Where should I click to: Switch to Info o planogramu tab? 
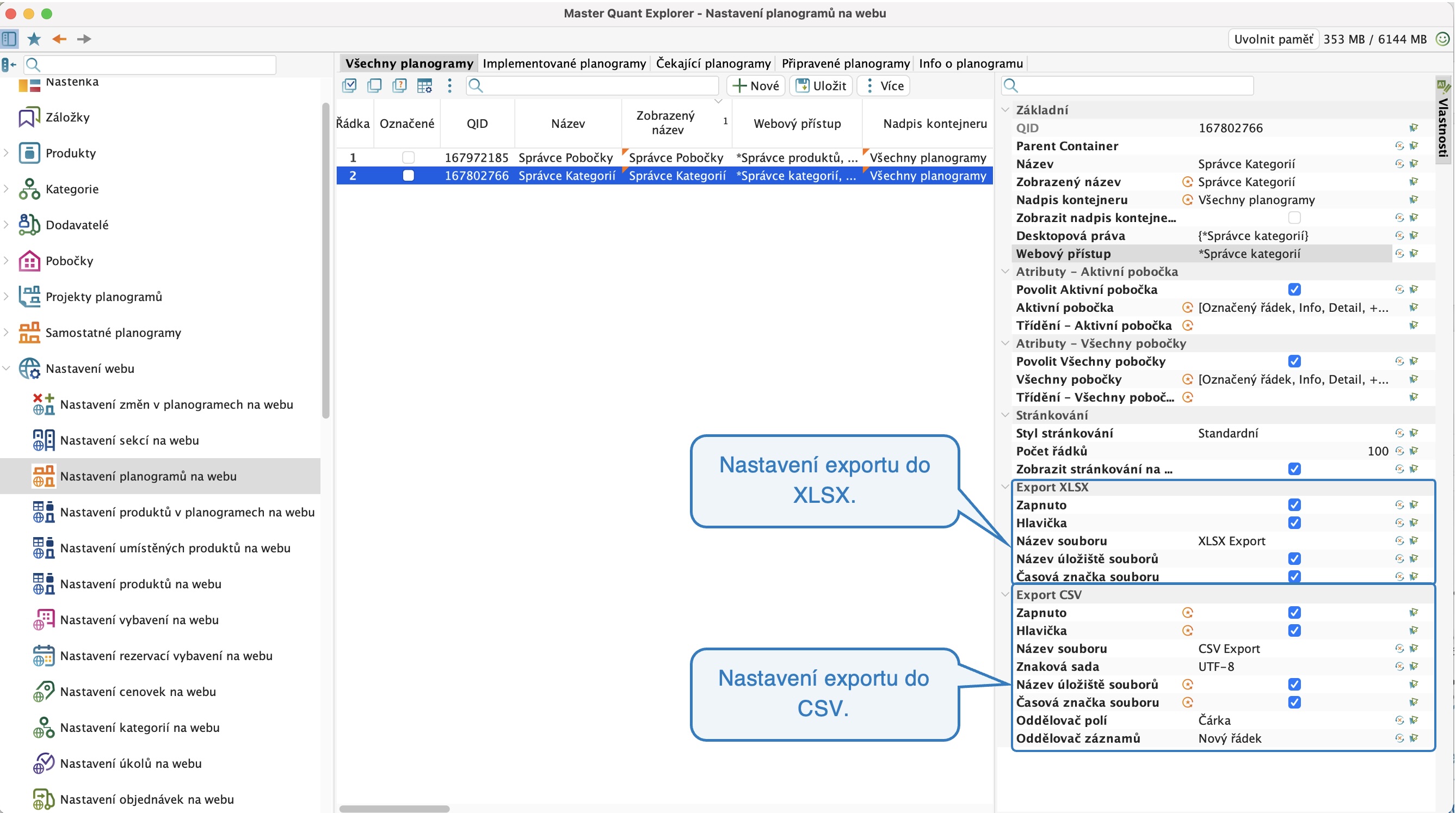click(x=971, y=63)
